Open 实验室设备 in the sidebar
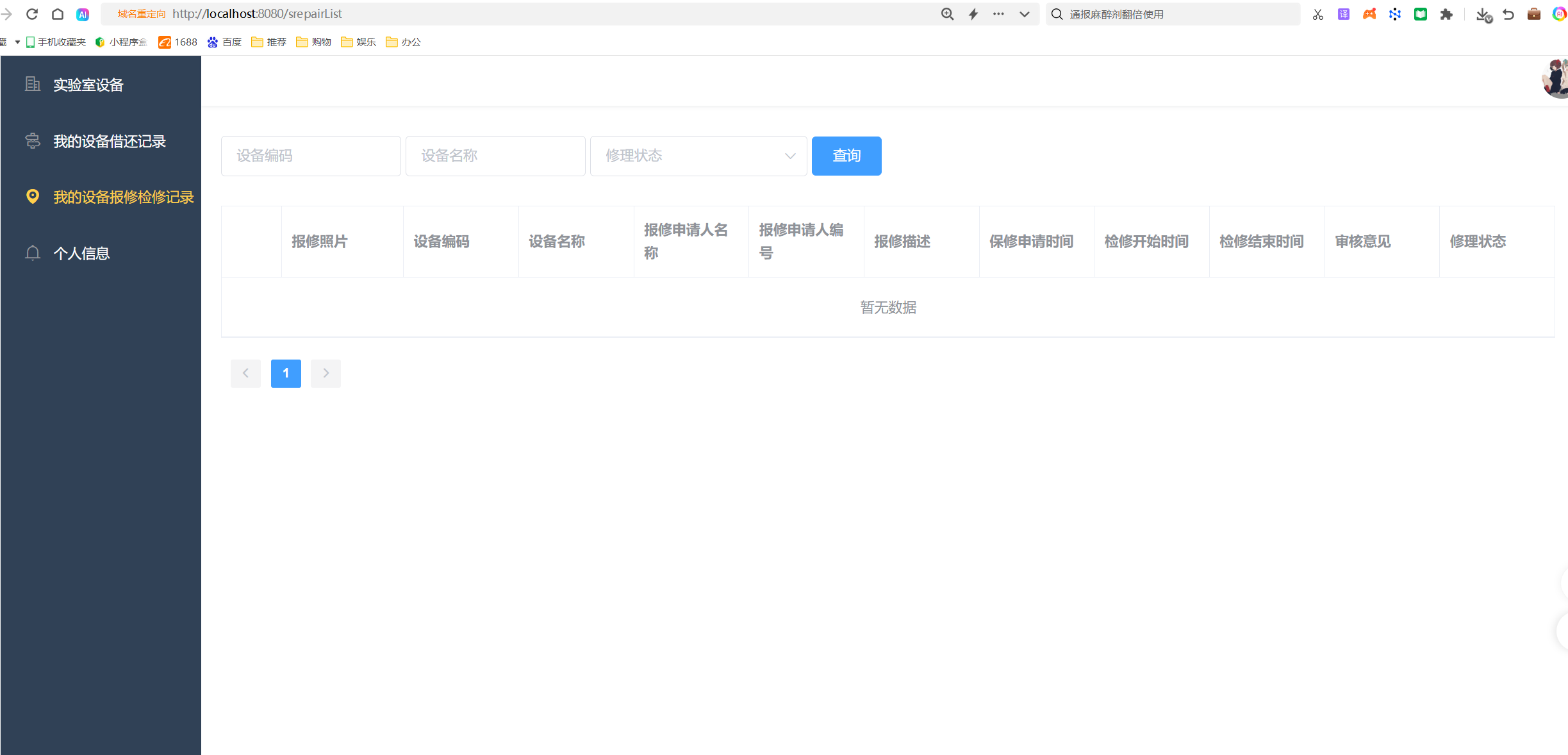Image resolution: width=1568 pixels, height=755 pixels. 88,85
